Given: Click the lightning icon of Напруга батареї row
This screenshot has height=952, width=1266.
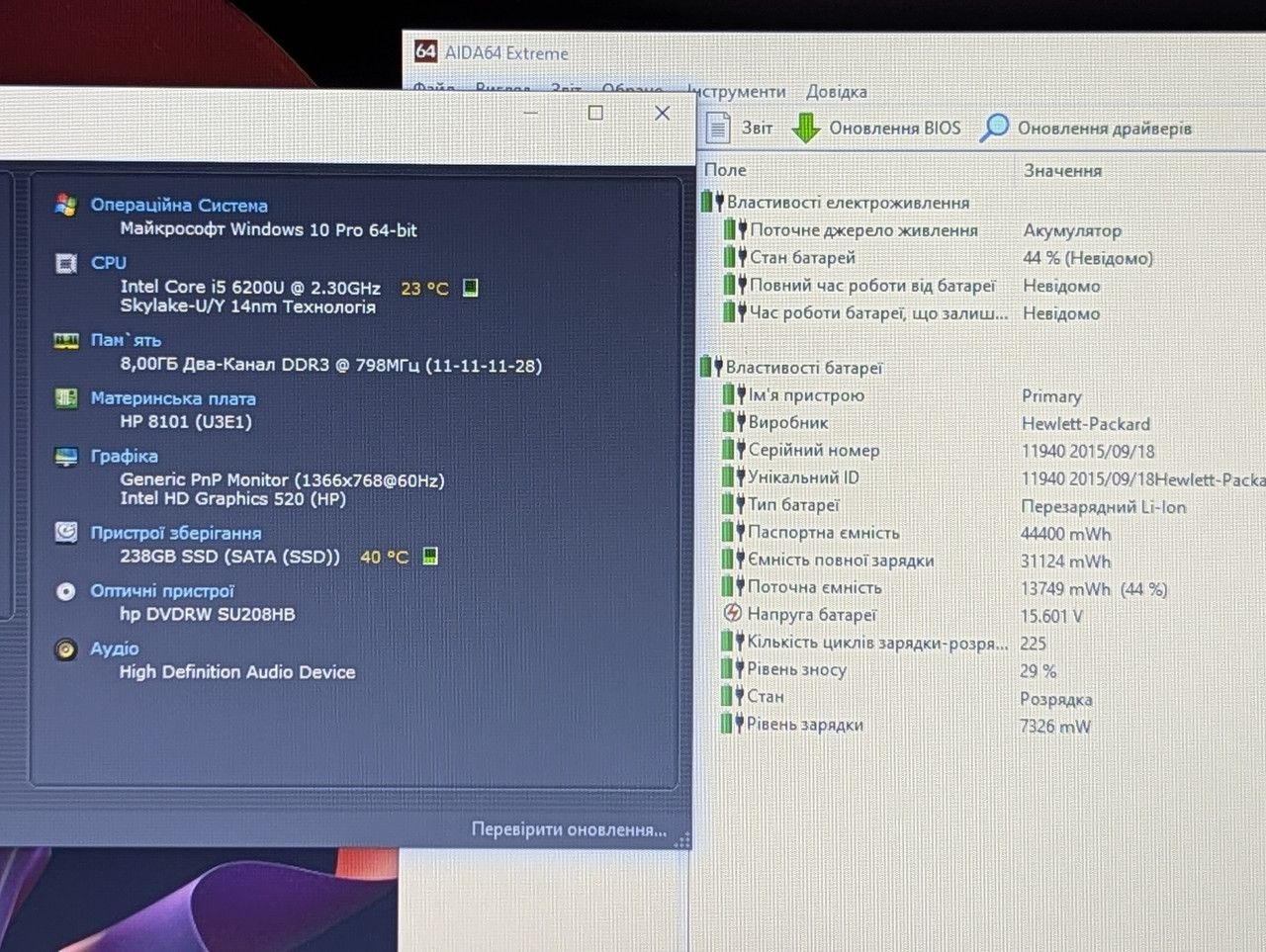Looking at the screenshot, I should [x=732, y=614].
